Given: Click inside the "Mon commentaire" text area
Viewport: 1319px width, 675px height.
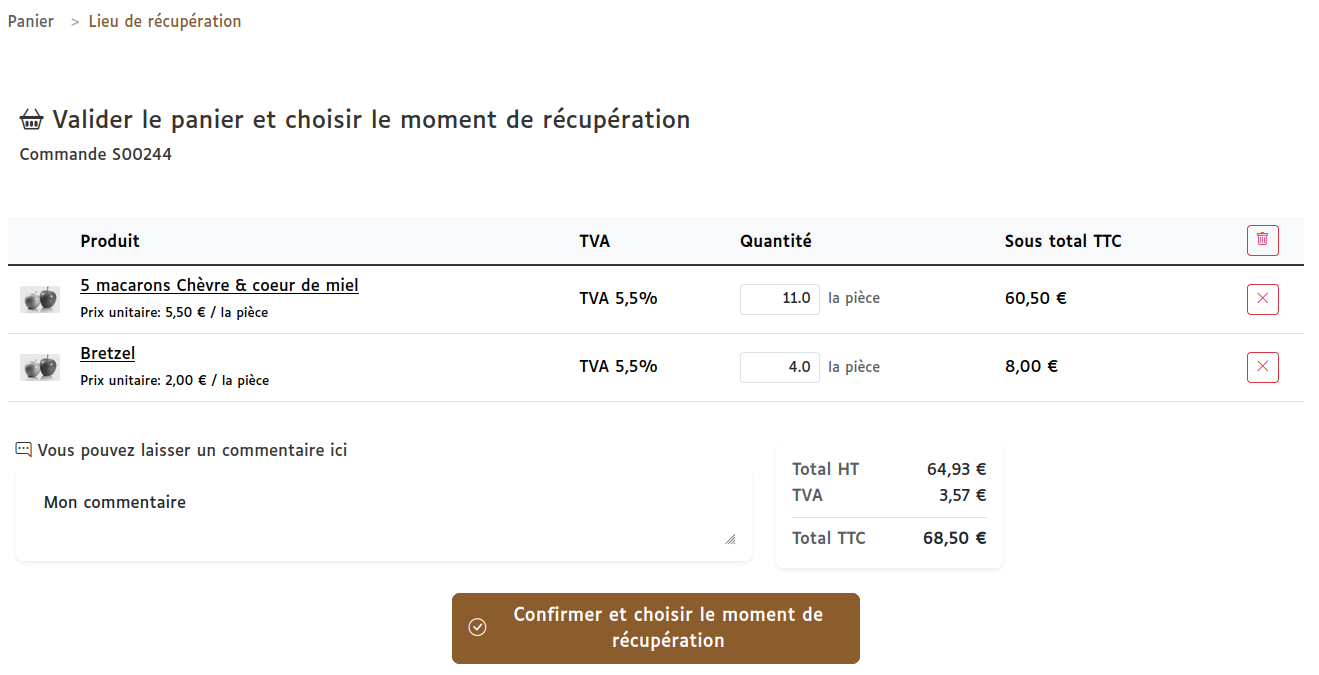Looking at the screenshot, I should click(380, 515).
